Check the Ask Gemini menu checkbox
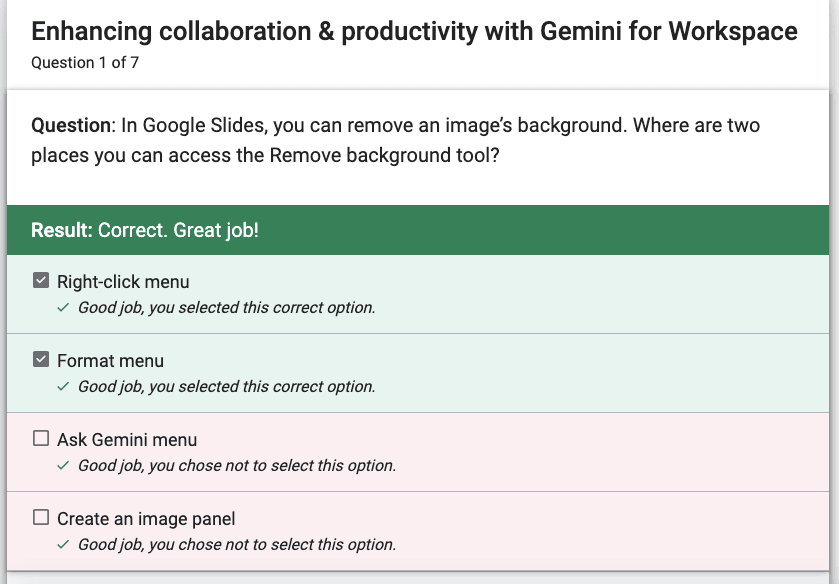 [41, 438]
